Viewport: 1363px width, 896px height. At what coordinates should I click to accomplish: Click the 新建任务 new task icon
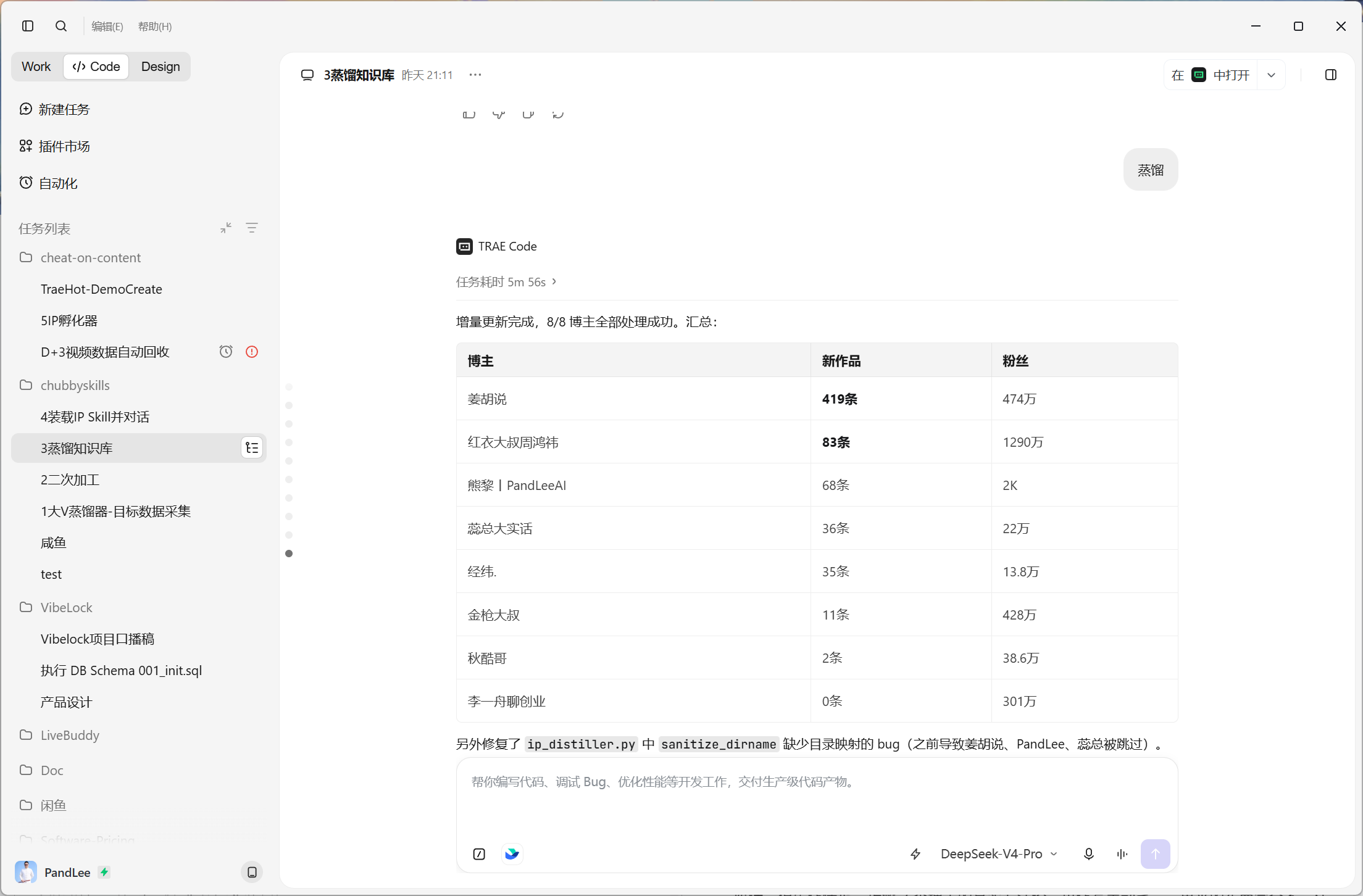pos(25,109)
